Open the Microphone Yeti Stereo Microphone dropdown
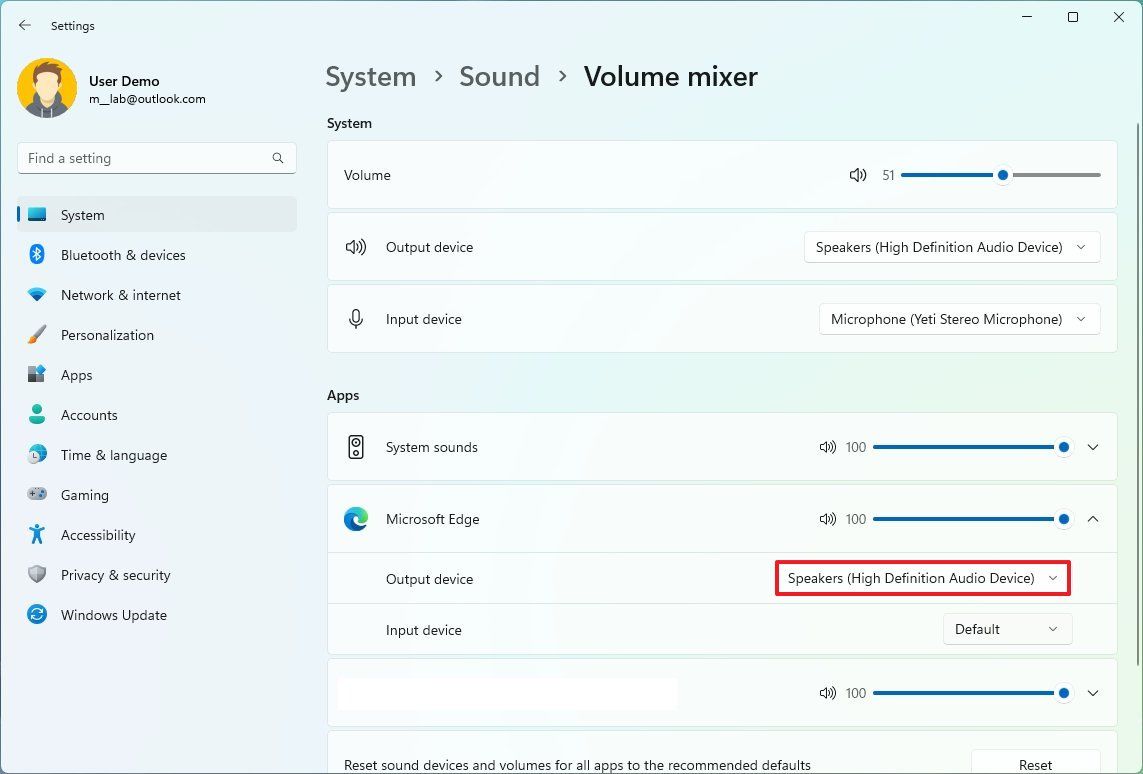 (x=958, y=318)
